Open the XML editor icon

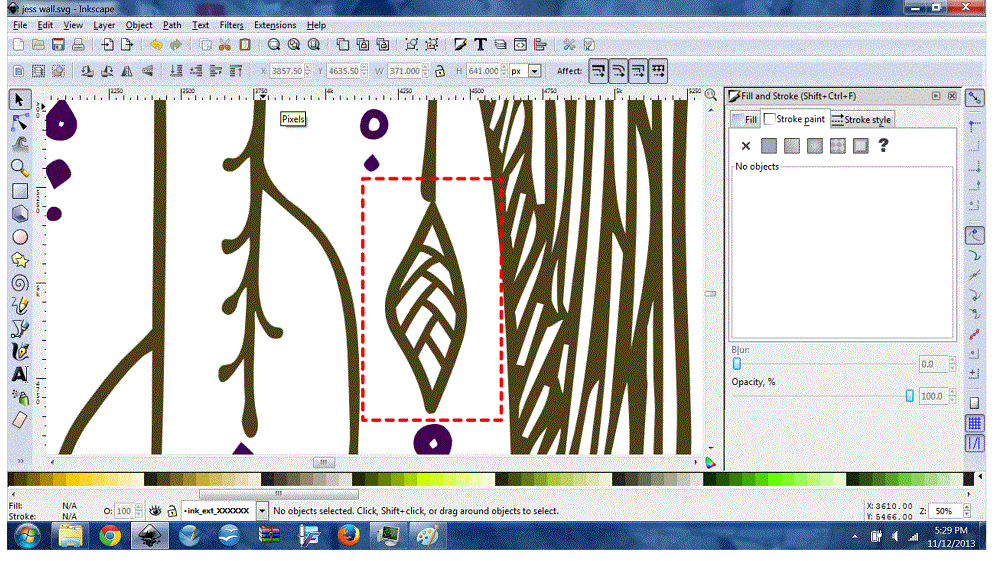[520, 45]
